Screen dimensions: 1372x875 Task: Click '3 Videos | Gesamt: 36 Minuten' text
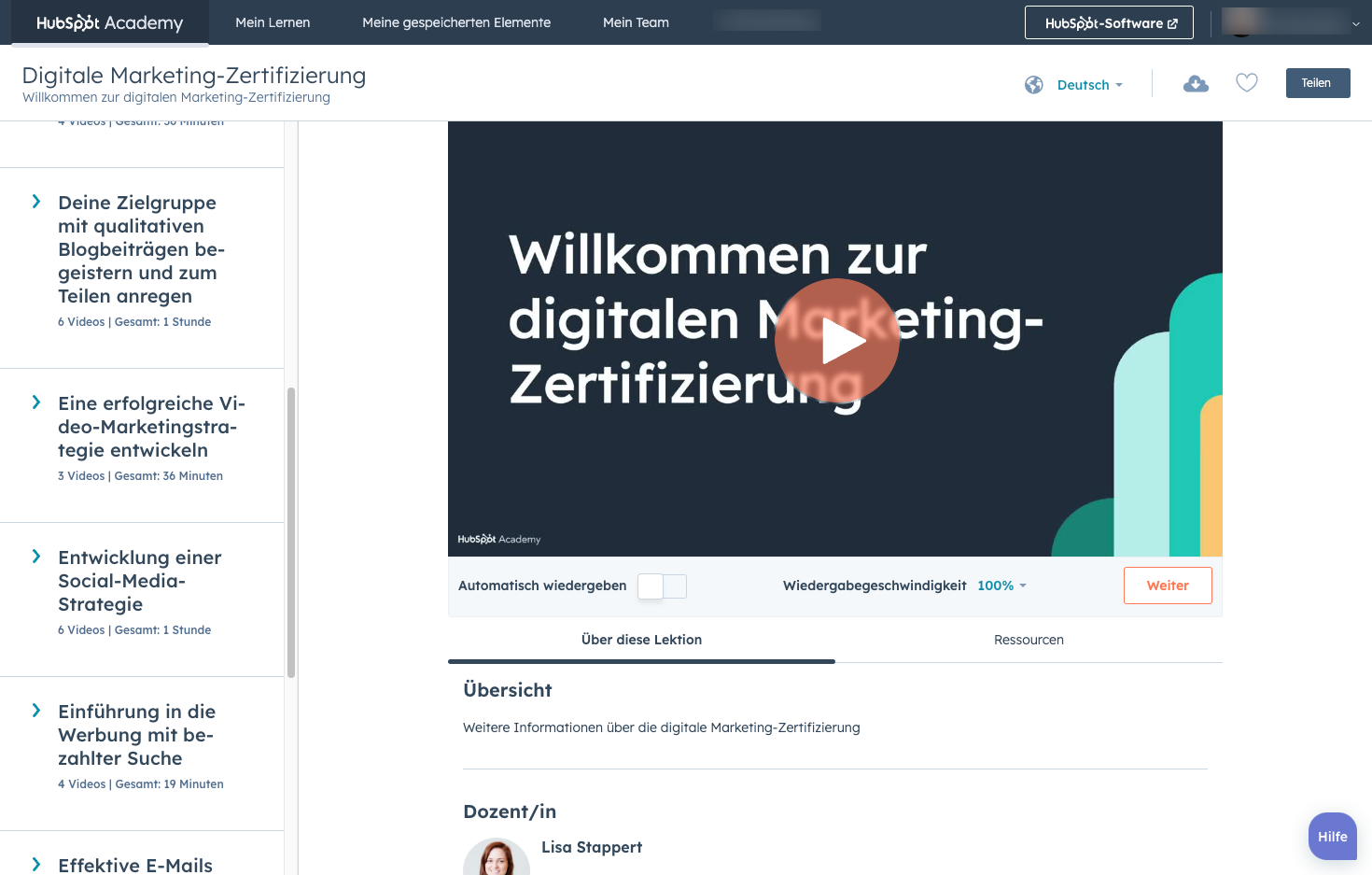click(x=140, y=476)
